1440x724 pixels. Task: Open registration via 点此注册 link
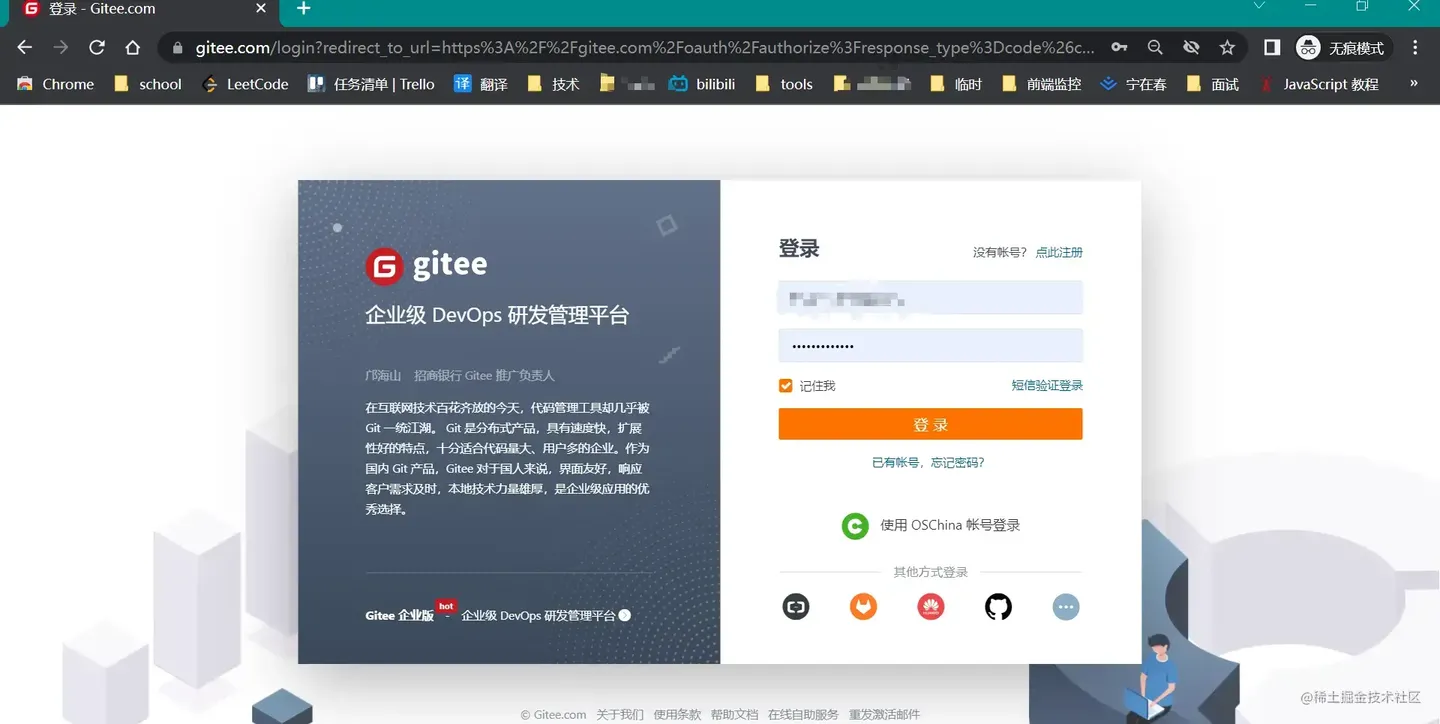pyautogui.click(x=1061, y=252)
